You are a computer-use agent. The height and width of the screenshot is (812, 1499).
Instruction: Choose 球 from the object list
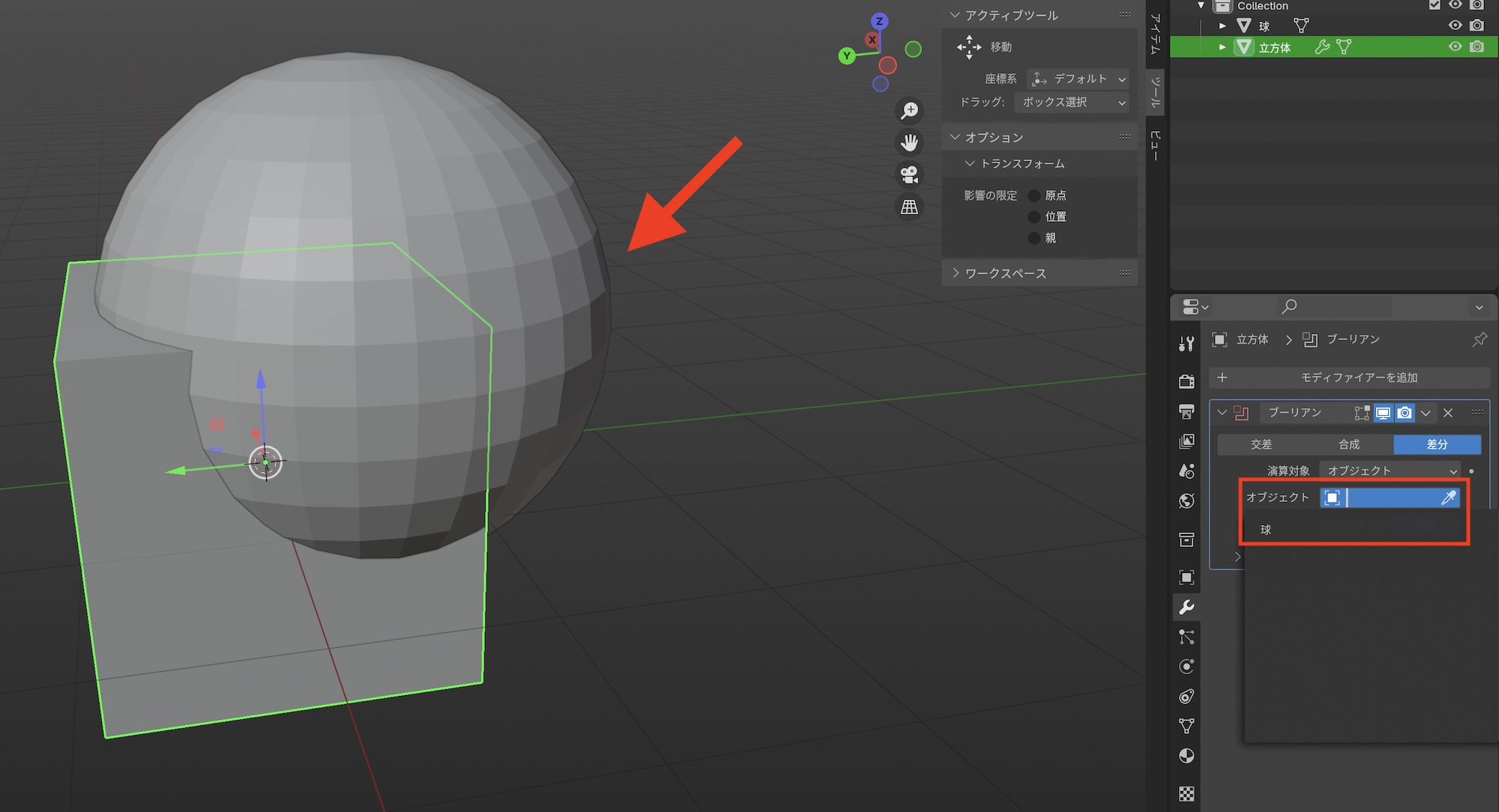[x=1266, y=530]
